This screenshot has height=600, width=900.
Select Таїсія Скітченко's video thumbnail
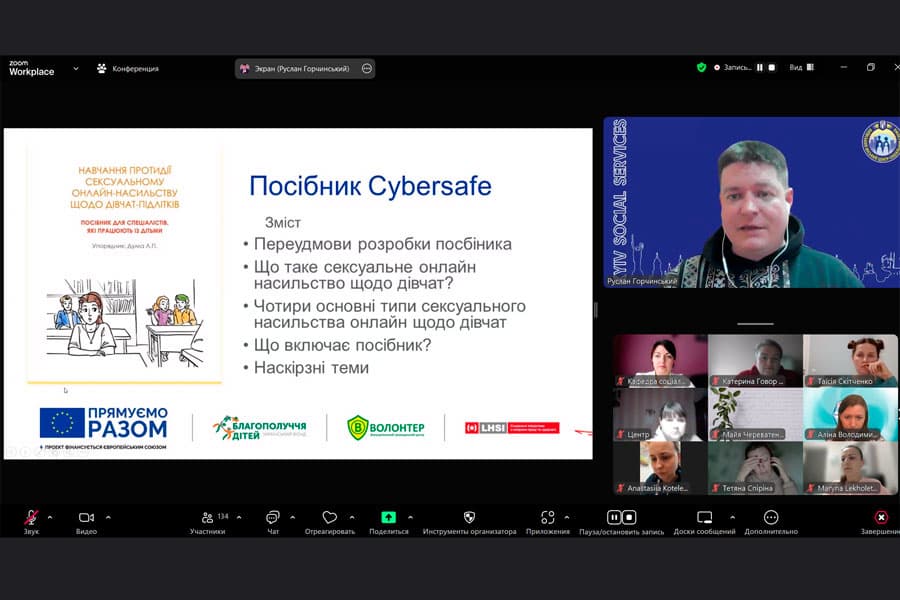click(x=850, y=361)
